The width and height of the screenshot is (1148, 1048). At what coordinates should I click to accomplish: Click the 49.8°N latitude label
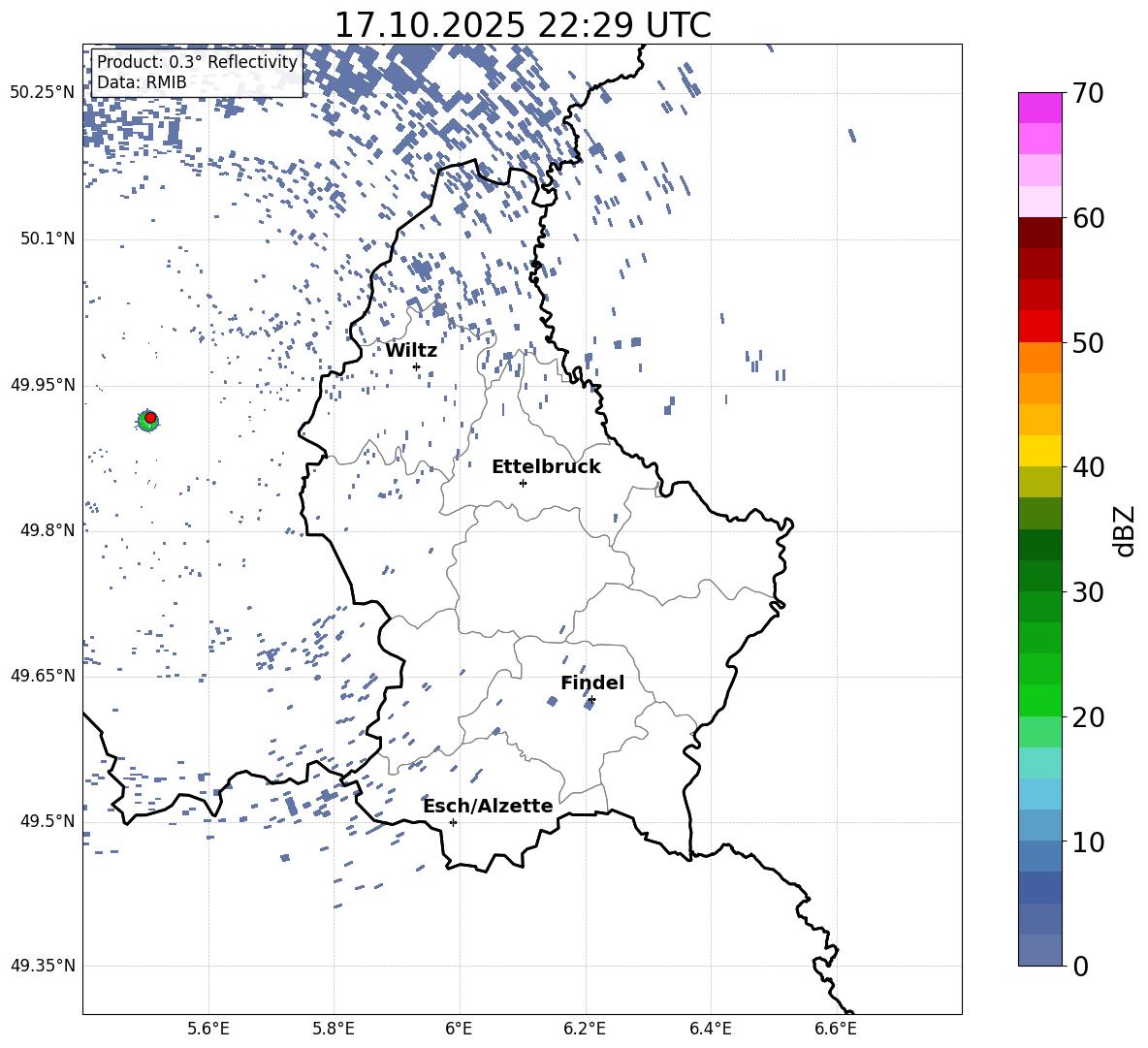(48, 529)
